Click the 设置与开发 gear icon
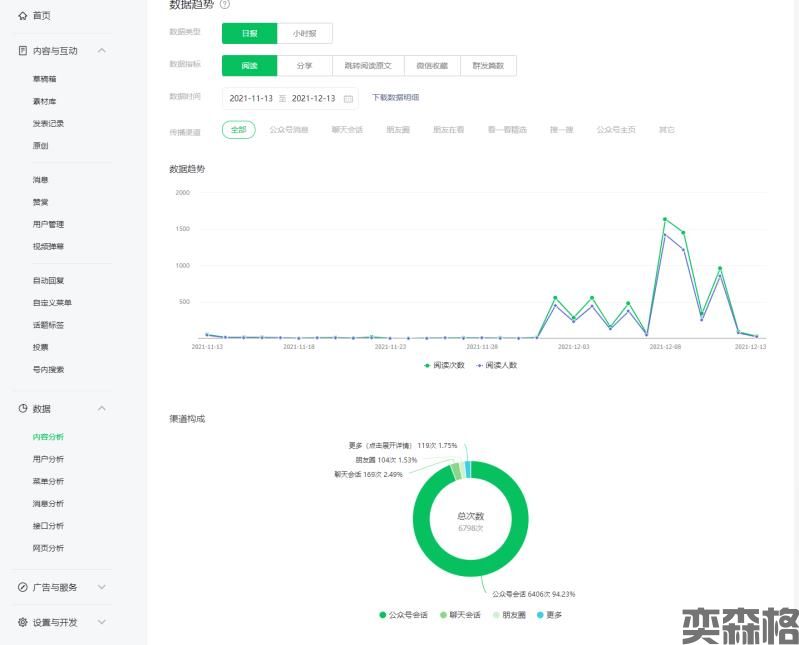This screenshot has height=645, width=799. 22,622
